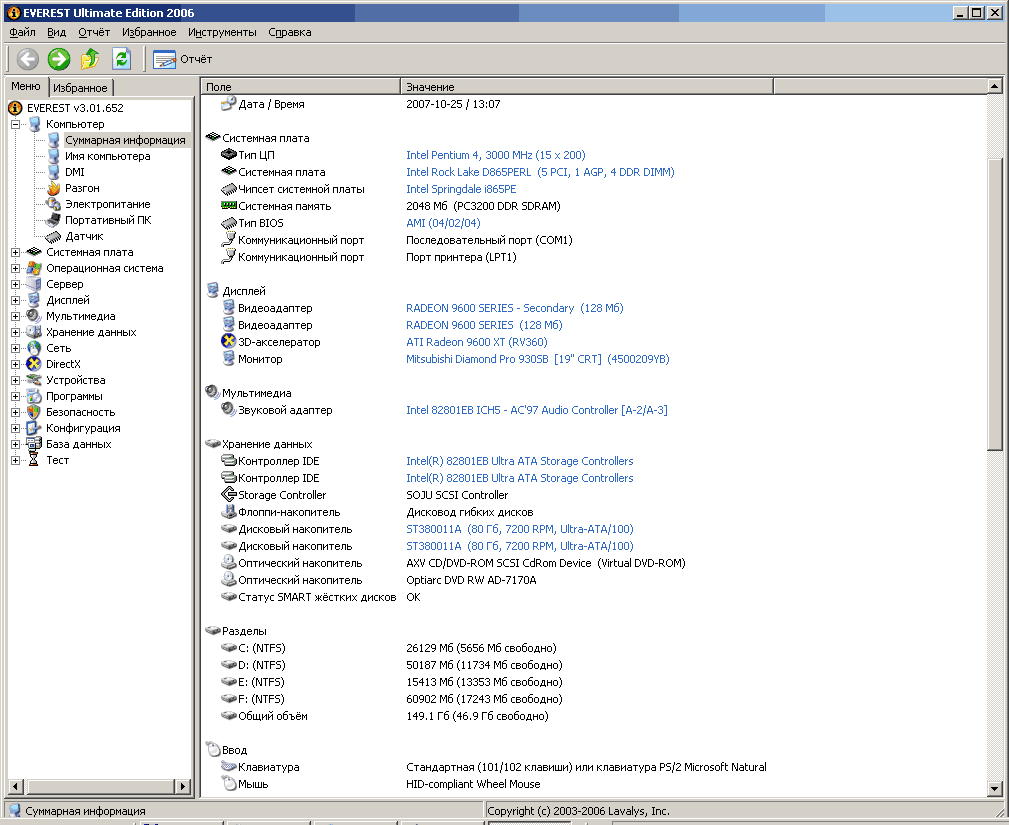Select Суммарная информация tree item
Image resolution: width=1009 pixels, height=825 pixels.
(125, 140)
